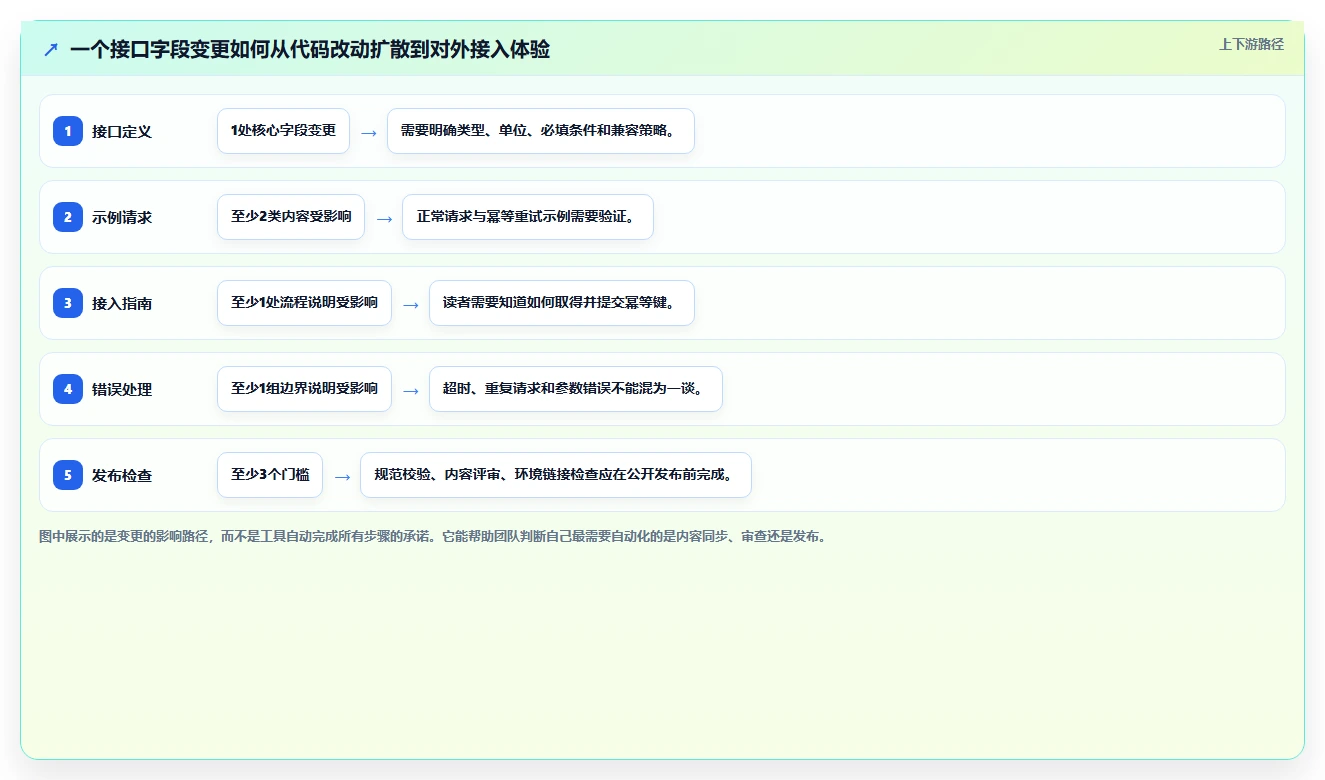This screenshot has height=780, width=1325.
Task: Select the number 2 step badge
Action: click(x=68, y=217)
